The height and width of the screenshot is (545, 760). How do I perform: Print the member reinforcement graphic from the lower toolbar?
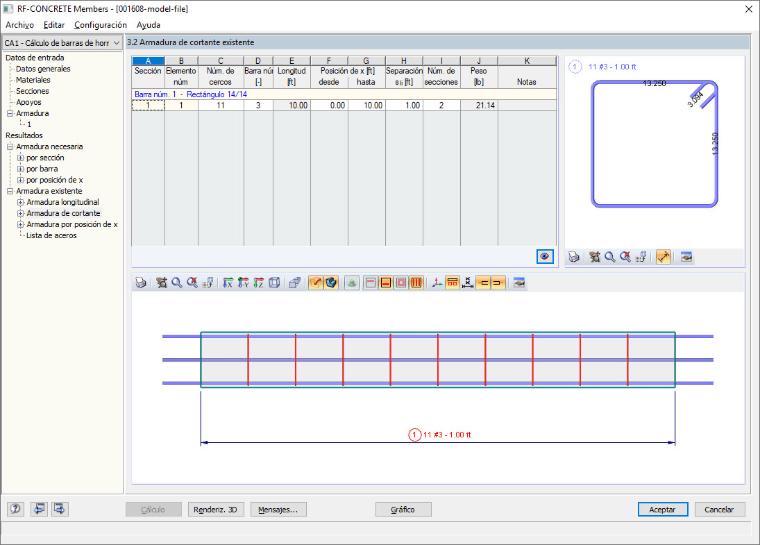(141, 283)
